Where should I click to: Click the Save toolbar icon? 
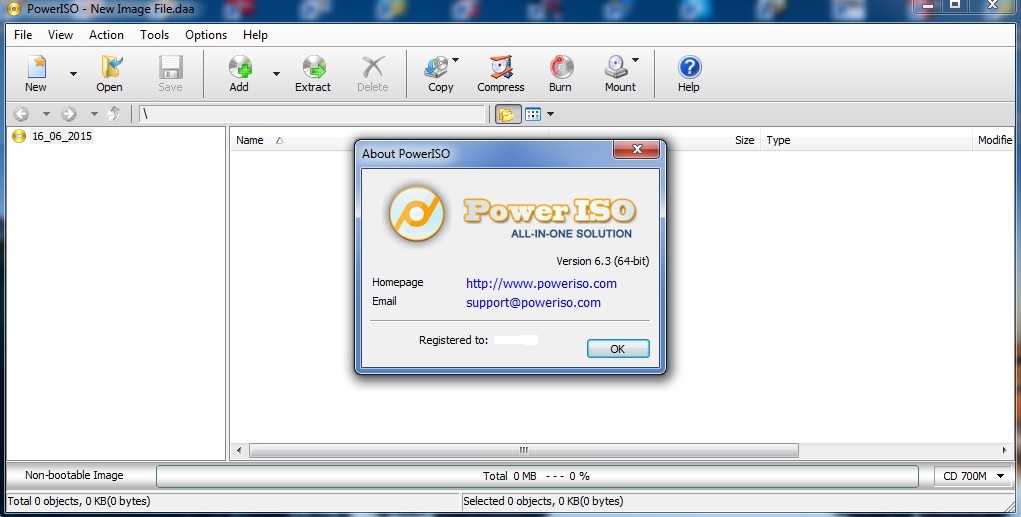[170, 74]
